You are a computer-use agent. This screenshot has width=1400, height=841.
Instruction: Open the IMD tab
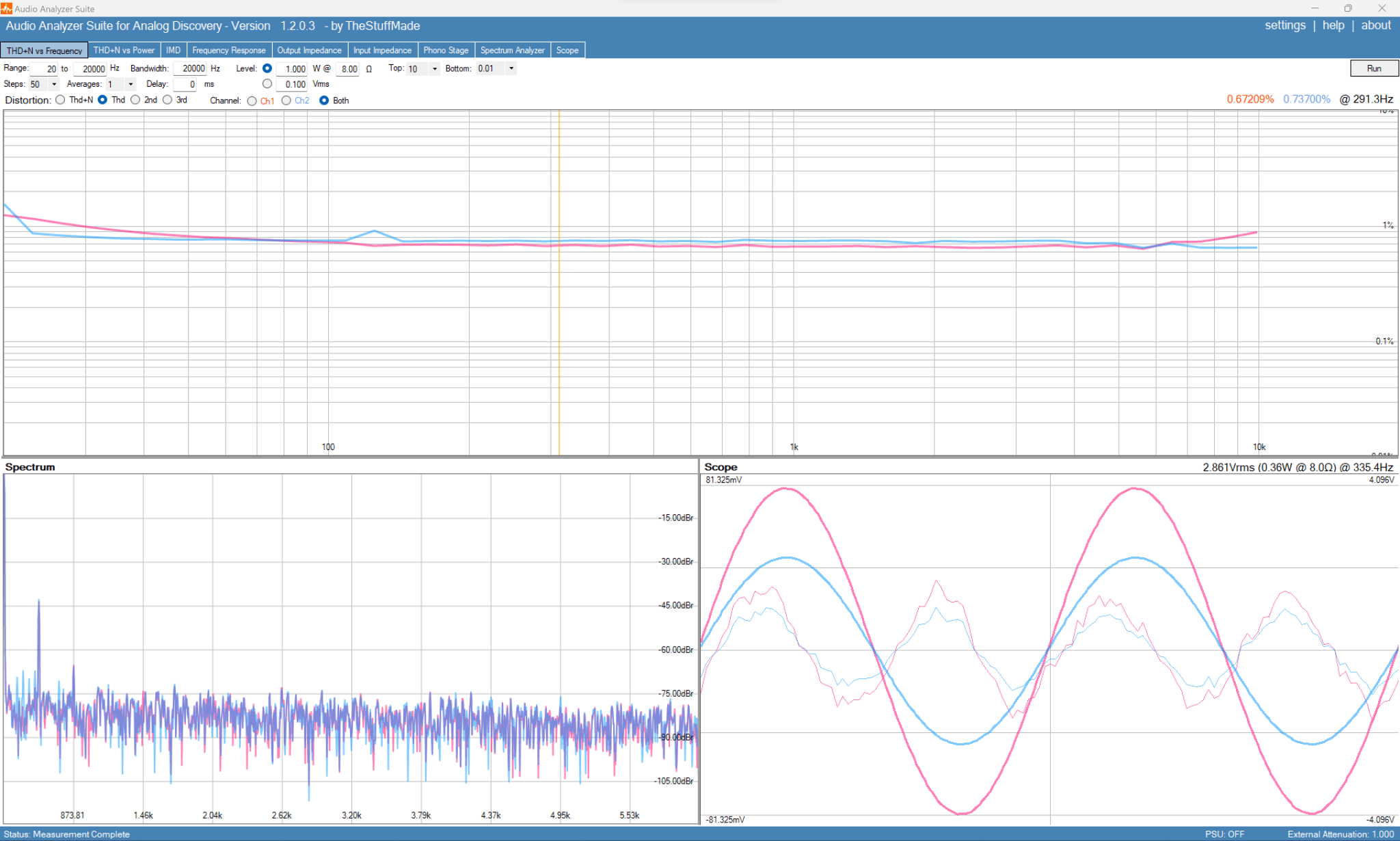click(174, 51)
